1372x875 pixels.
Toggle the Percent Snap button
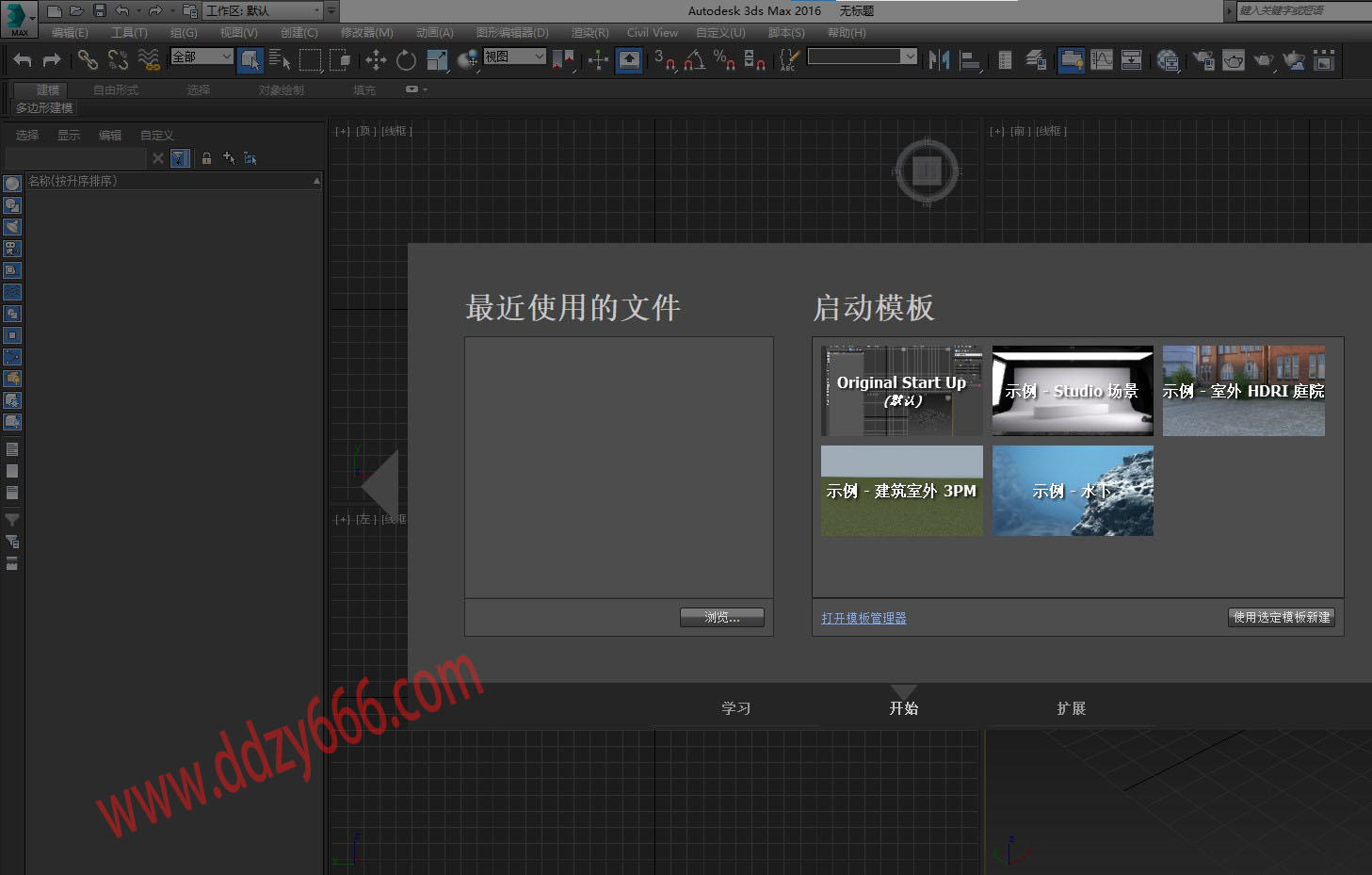pyautogui.click(x=725, y=60)
